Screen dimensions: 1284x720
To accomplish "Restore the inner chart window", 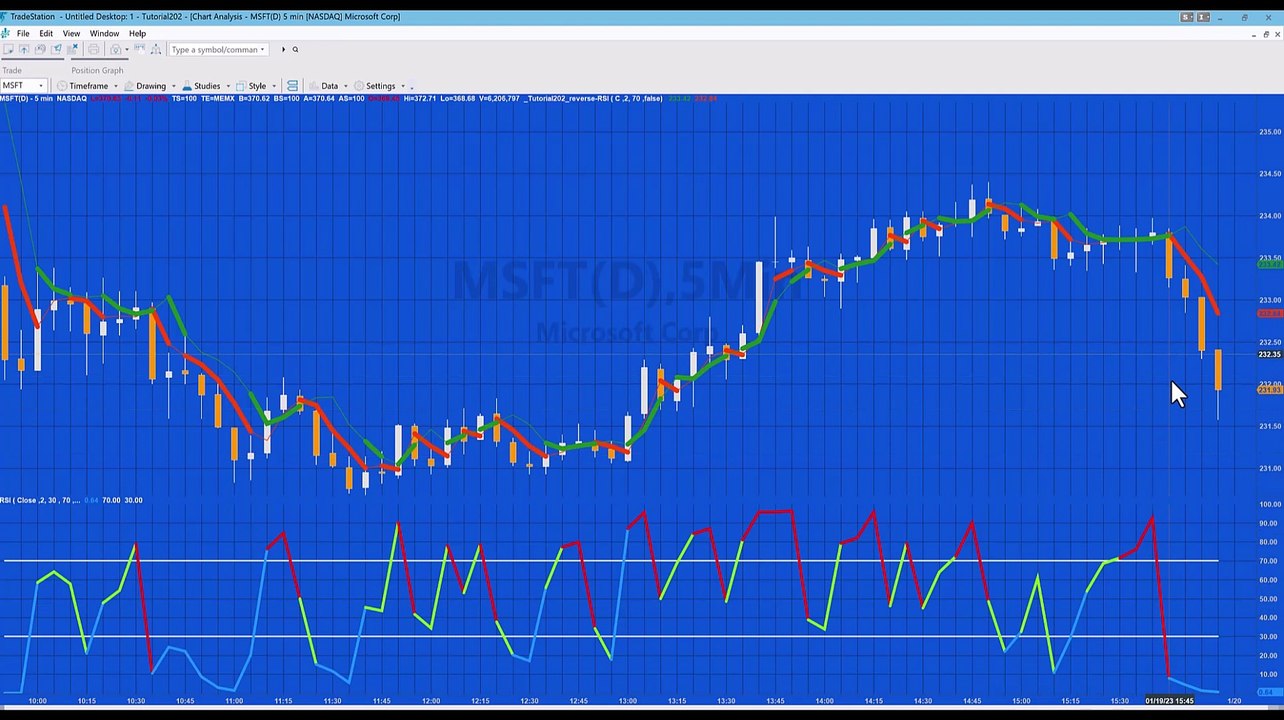I will pyautogui.click(x=1266, y=35).
